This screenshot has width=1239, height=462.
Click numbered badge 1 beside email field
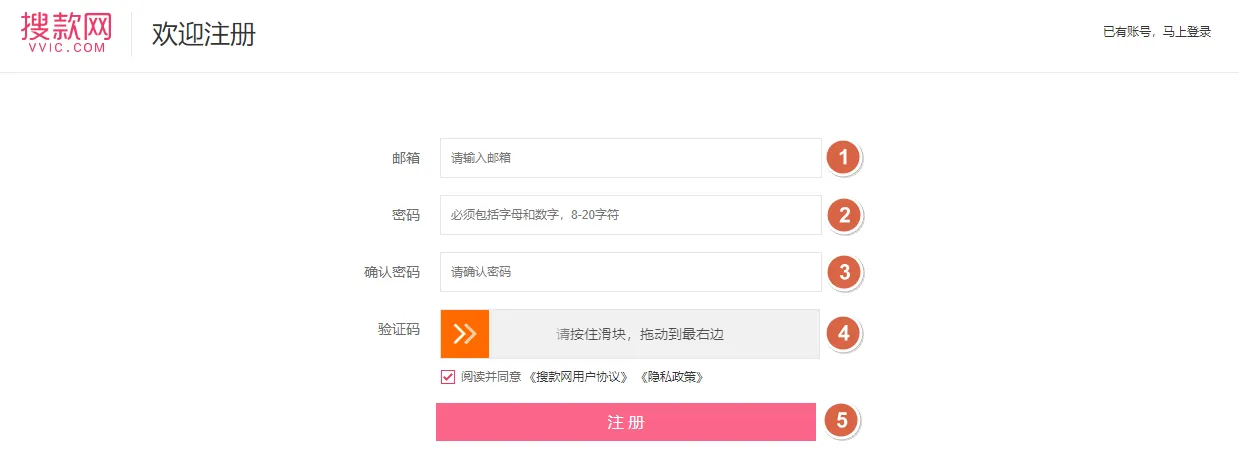(x=843, y=158)
